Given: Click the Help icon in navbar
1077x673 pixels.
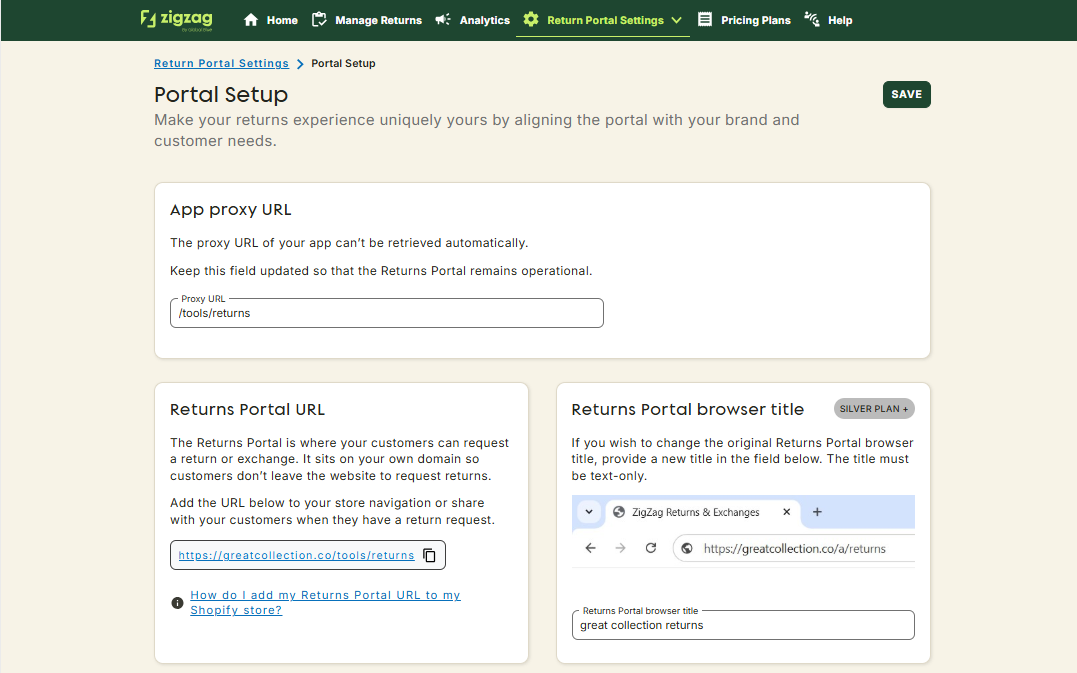Looking at the screenshot, I should [x=812, y=20].
